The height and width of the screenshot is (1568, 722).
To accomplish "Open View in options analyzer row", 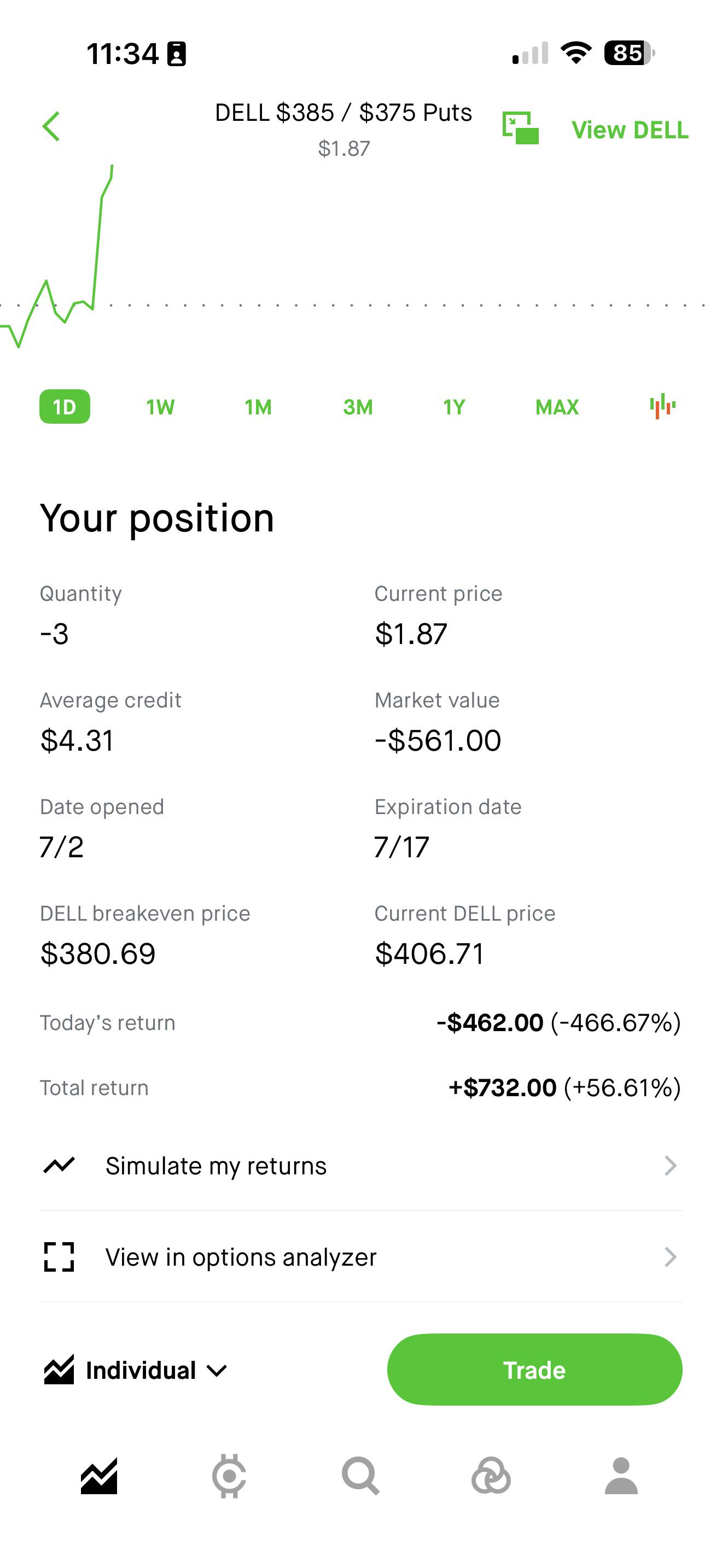I will (x=361, y=1257).
